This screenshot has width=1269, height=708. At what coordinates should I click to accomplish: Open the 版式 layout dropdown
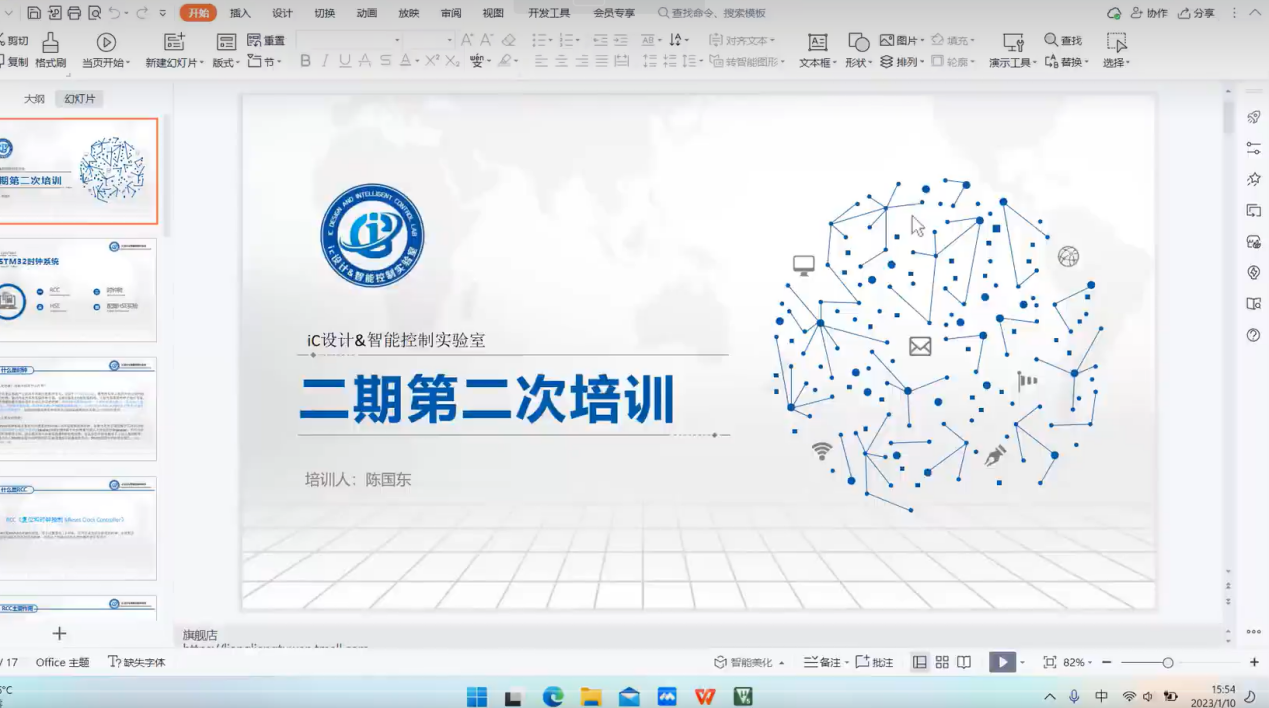coord(226,62)
